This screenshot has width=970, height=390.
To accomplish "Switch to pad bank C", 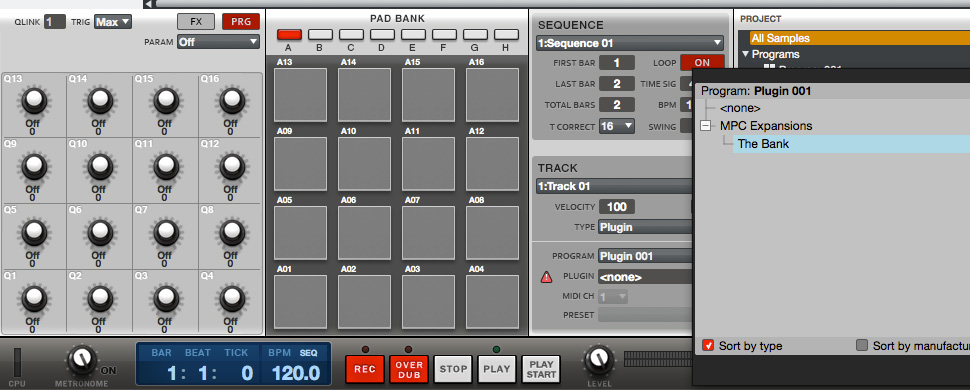I will point(351,35).
